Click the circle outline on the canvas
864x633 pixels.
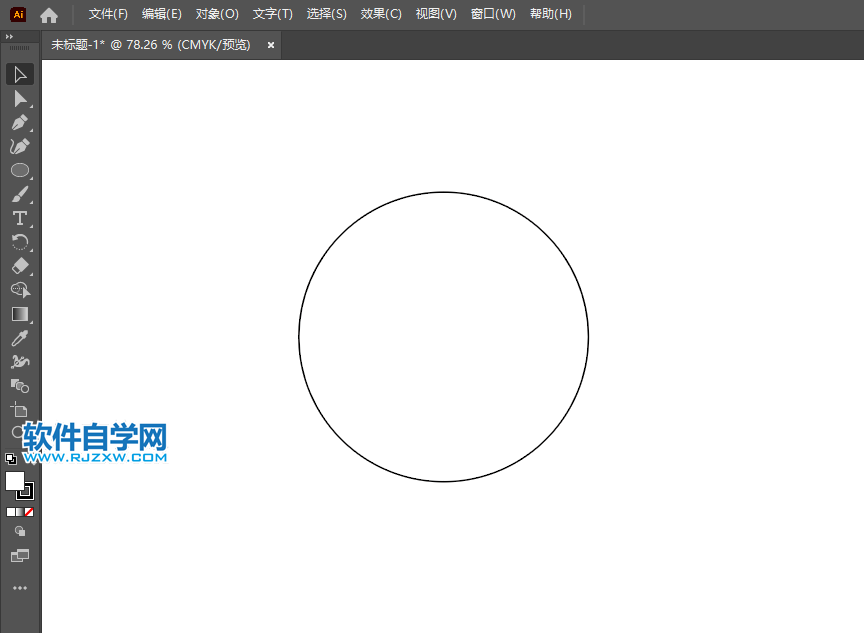444,193
